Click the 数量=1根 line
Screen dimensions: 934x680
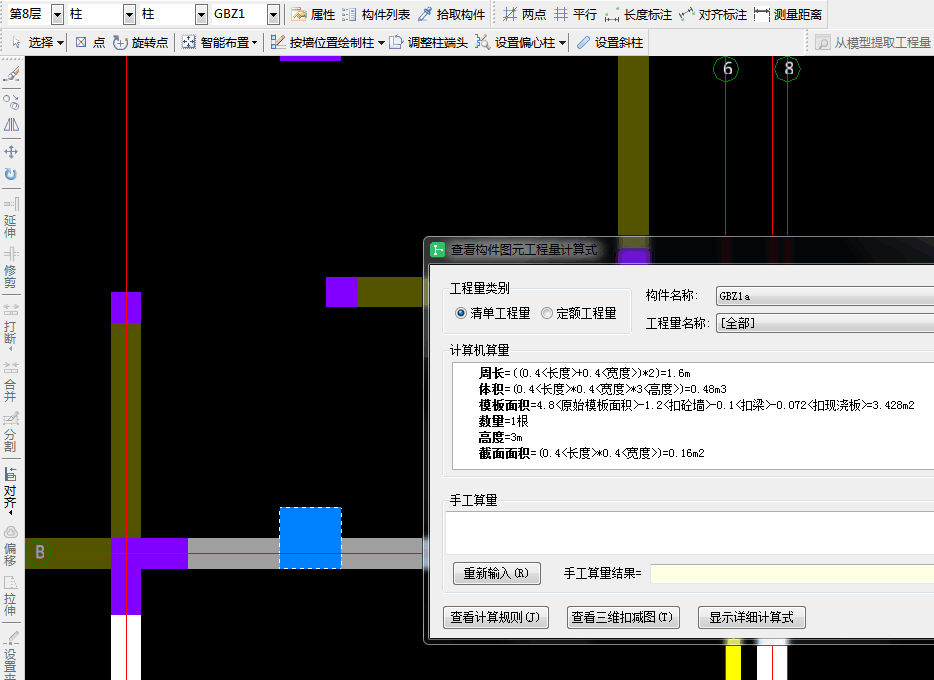[503, 422]
